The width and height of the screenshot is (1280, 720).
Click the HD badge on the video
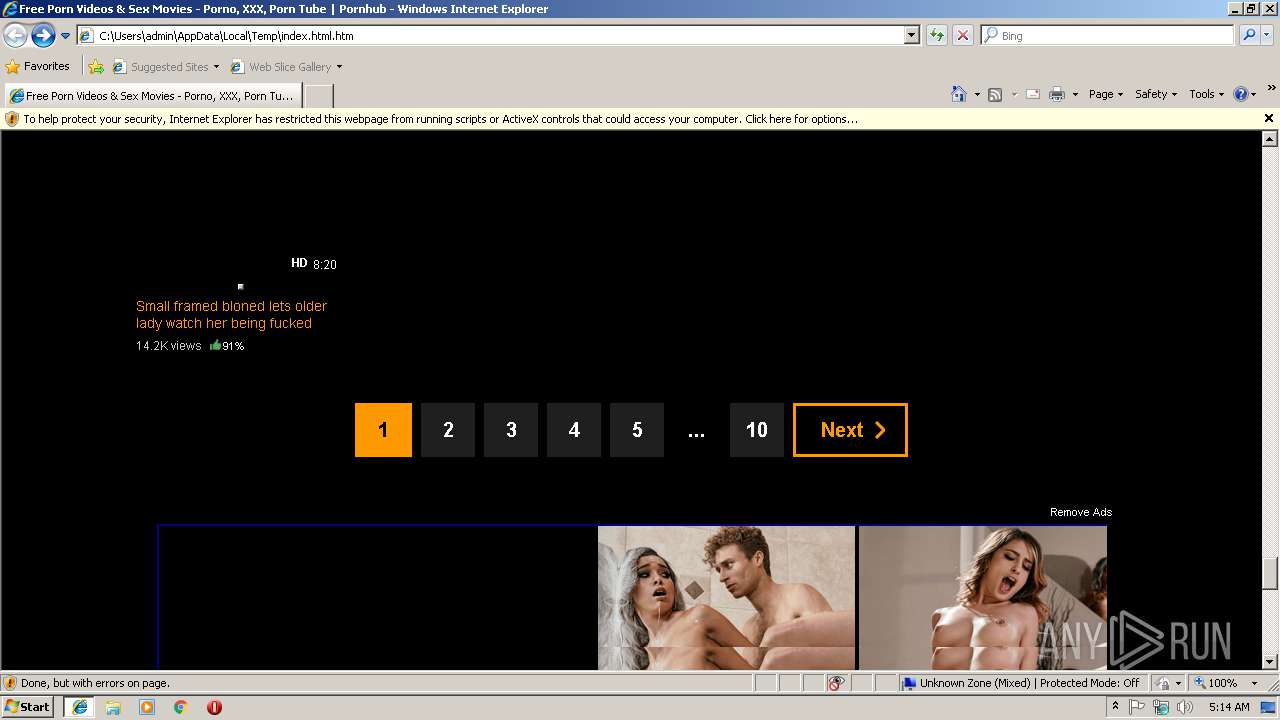(299, 263)
